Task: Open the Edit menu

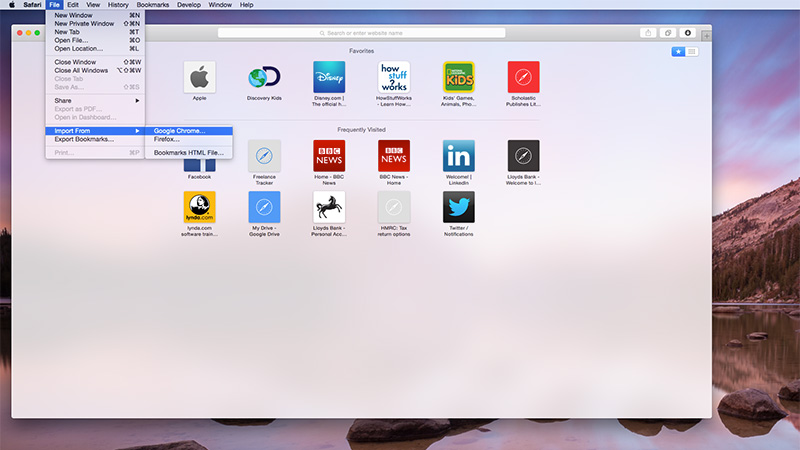Action: coord(73,5)
